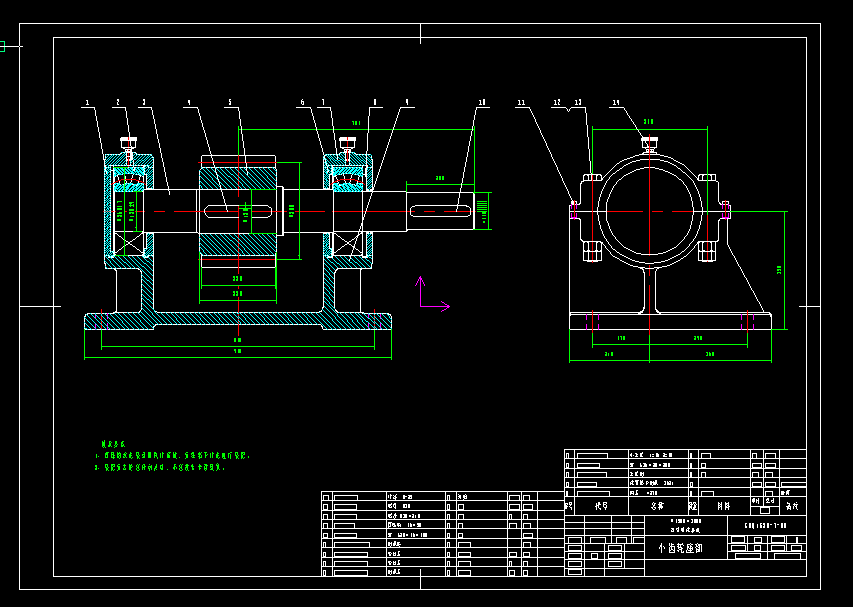Select the 310 dimension above the side view
853x607 pixels.
[649, 122]
